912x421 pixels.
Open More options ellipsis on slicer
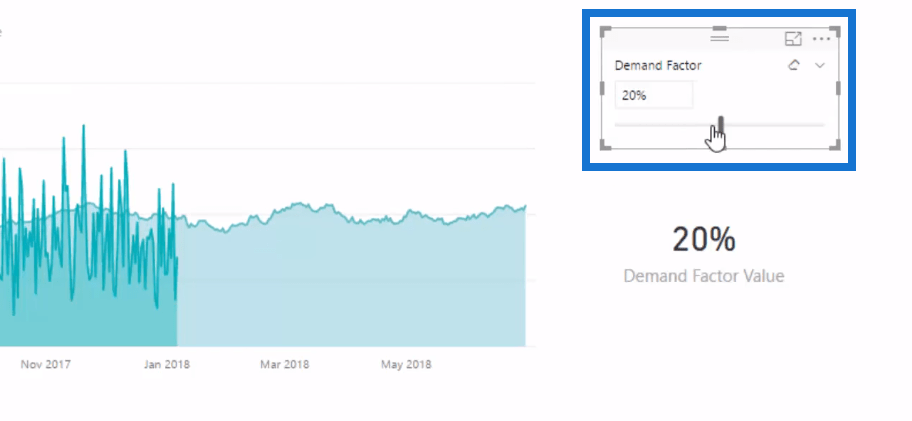pos(821,39)
